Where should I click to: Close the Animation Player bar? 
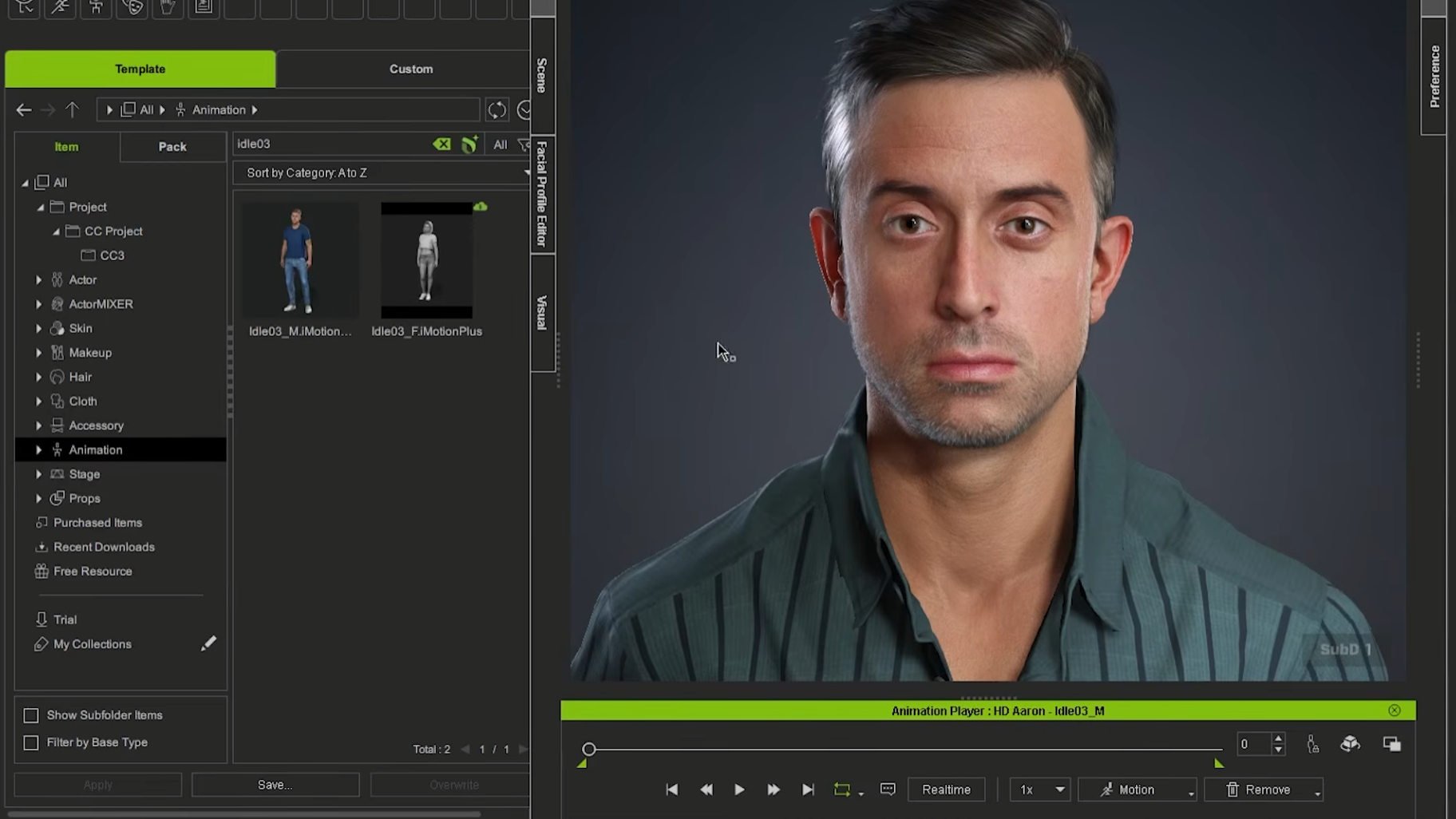click(x=1394, y=710)
